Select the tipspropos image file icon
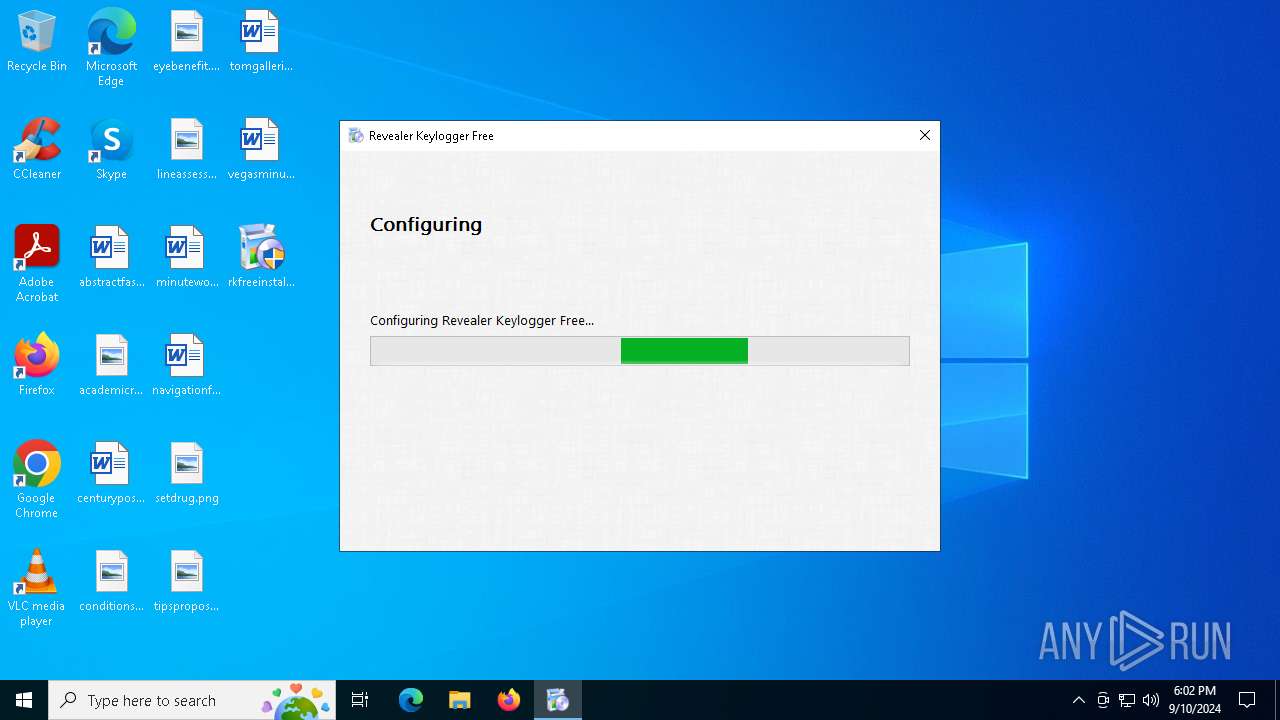Screen dimensions: 1280x720 point(186,582)
